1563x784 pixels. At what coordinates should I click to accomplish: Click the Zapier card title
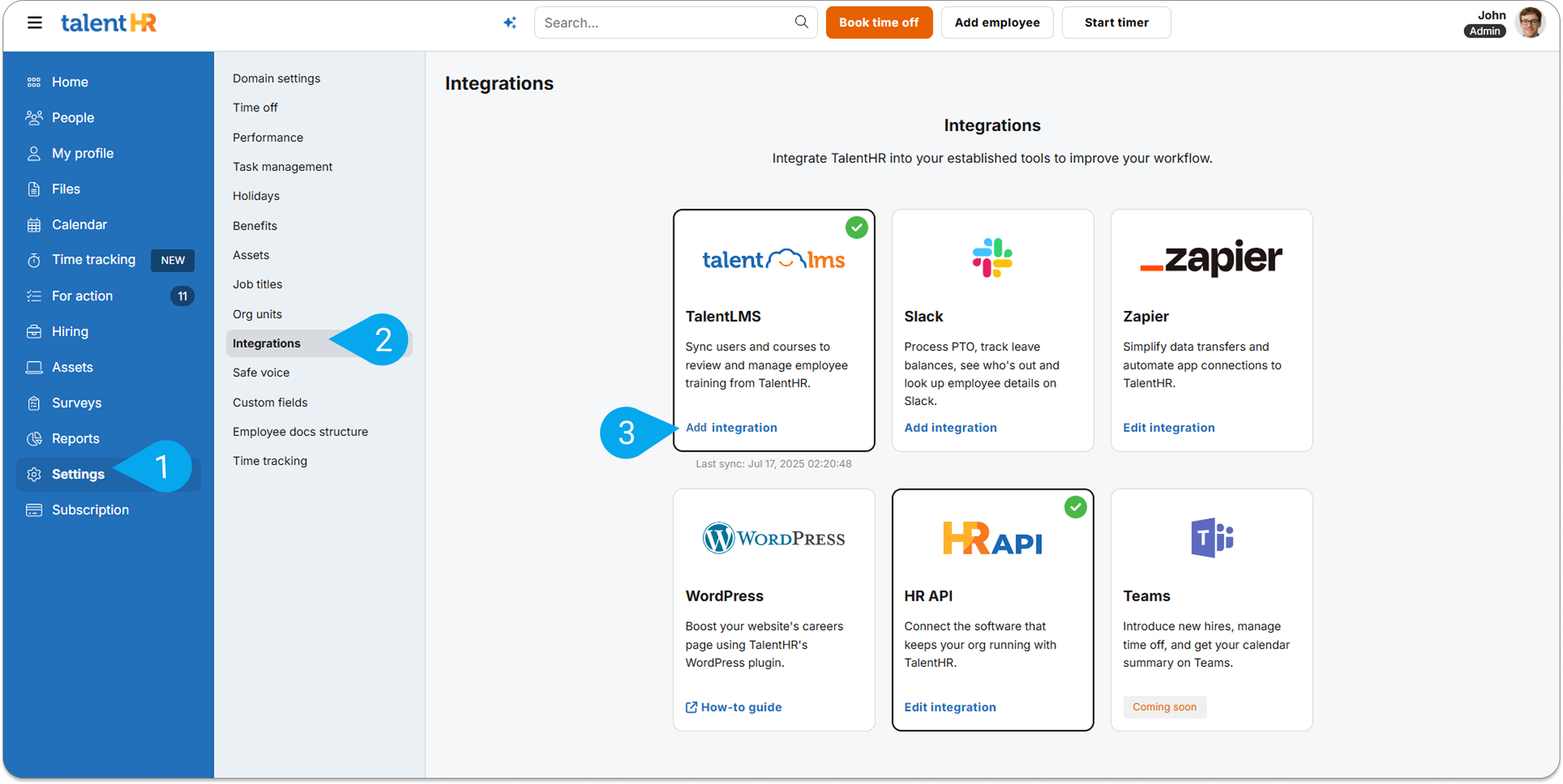[x=1146, y=317]
